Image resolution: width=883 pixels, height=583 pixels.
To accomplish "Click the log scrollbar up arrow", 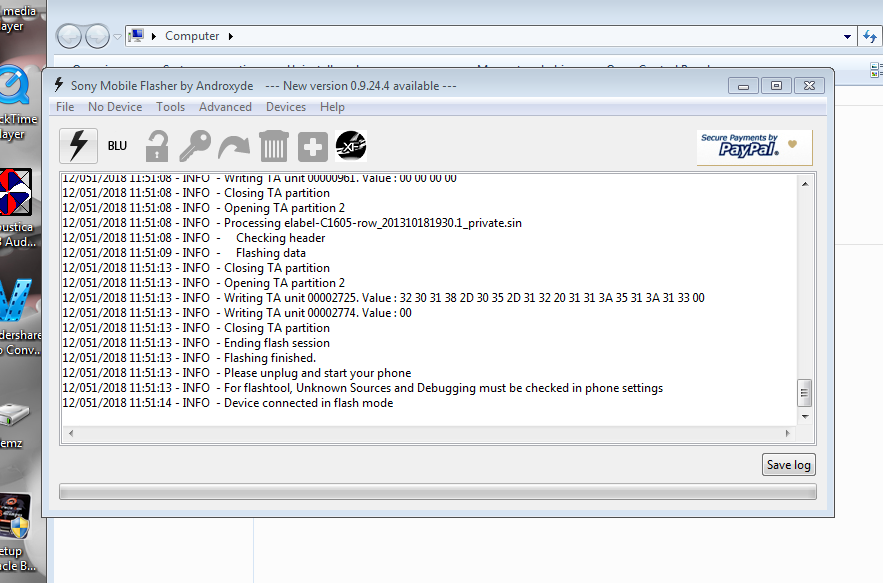I will click(x=805, y=184).
